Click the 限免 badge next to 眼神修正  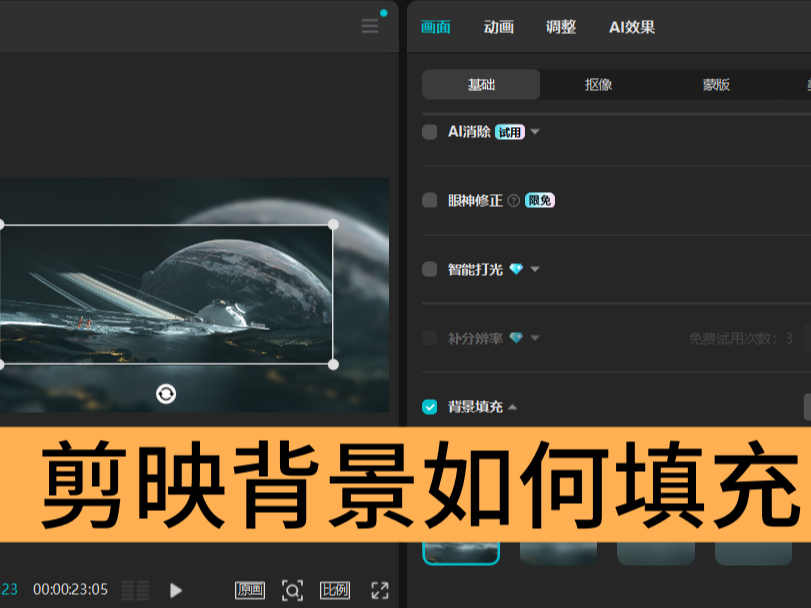point(539,201)
